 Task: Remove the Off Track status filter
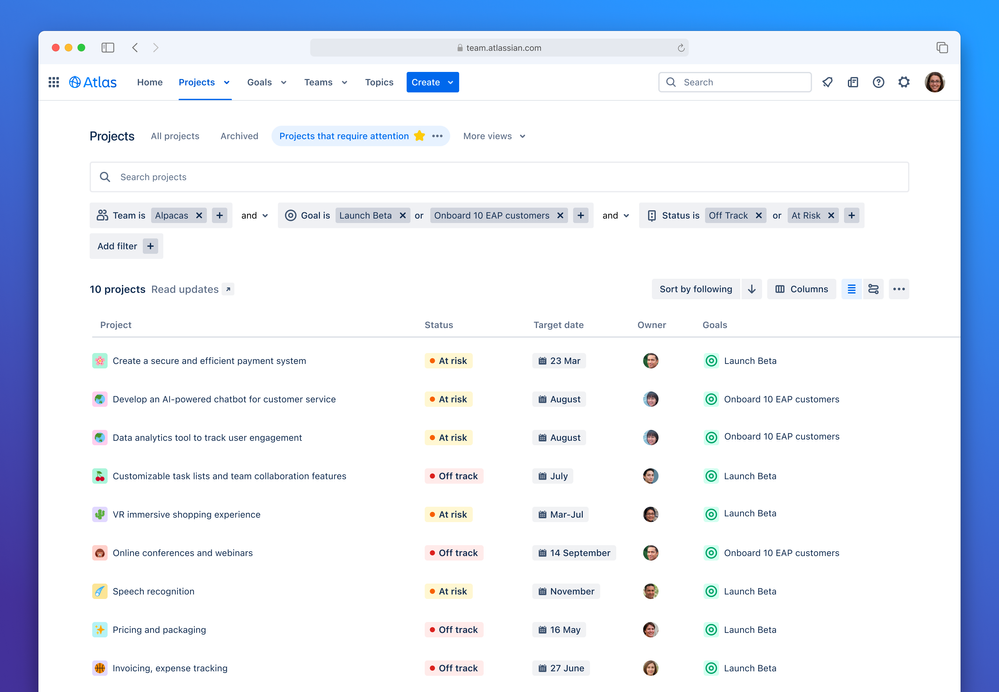point(759,215)
